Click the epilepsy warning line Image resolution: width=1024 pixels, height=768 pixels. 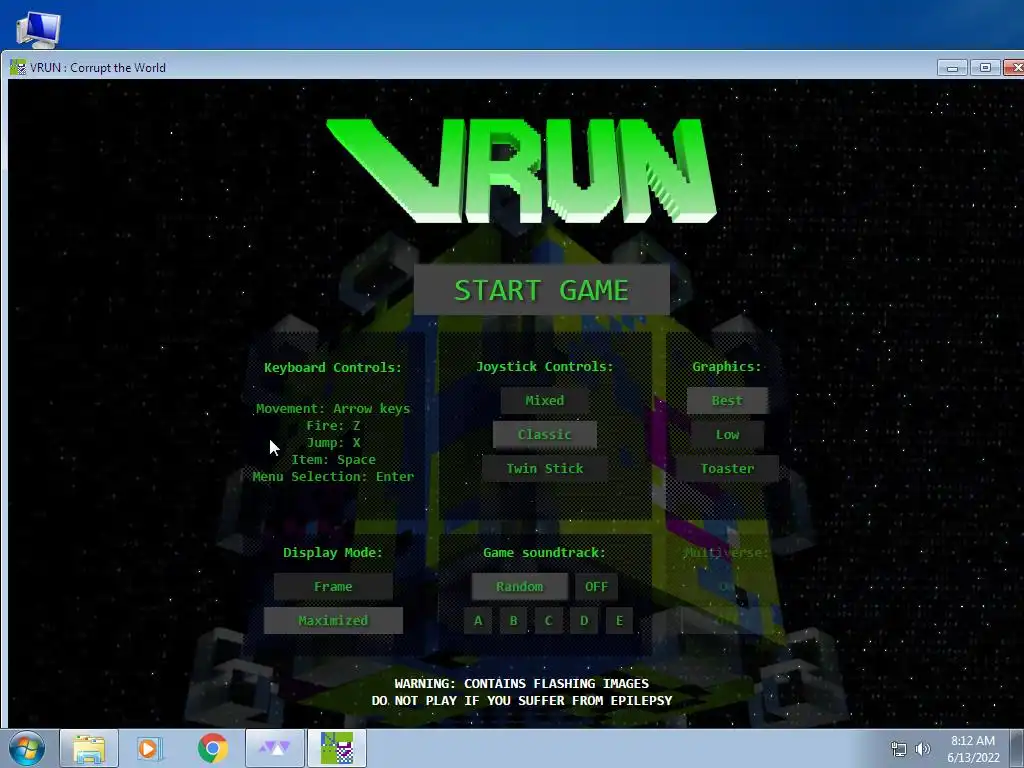[522, 700]
